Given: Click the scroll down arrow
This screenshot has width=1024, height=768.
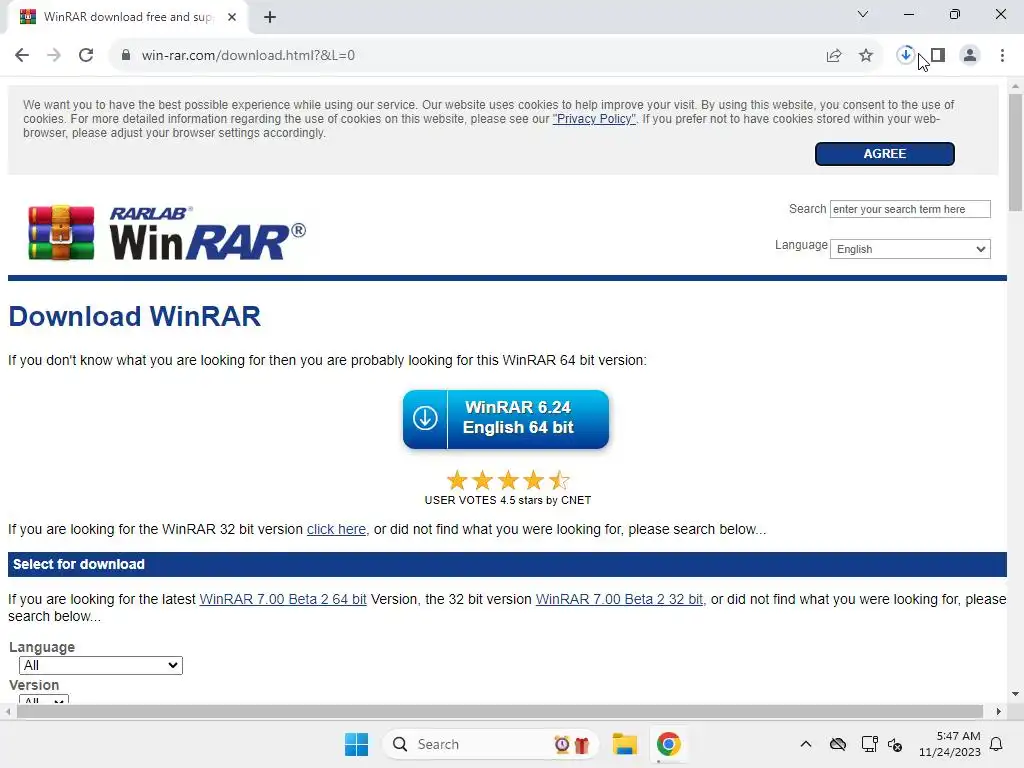Looking at the screenshot, I should 1016,694.
